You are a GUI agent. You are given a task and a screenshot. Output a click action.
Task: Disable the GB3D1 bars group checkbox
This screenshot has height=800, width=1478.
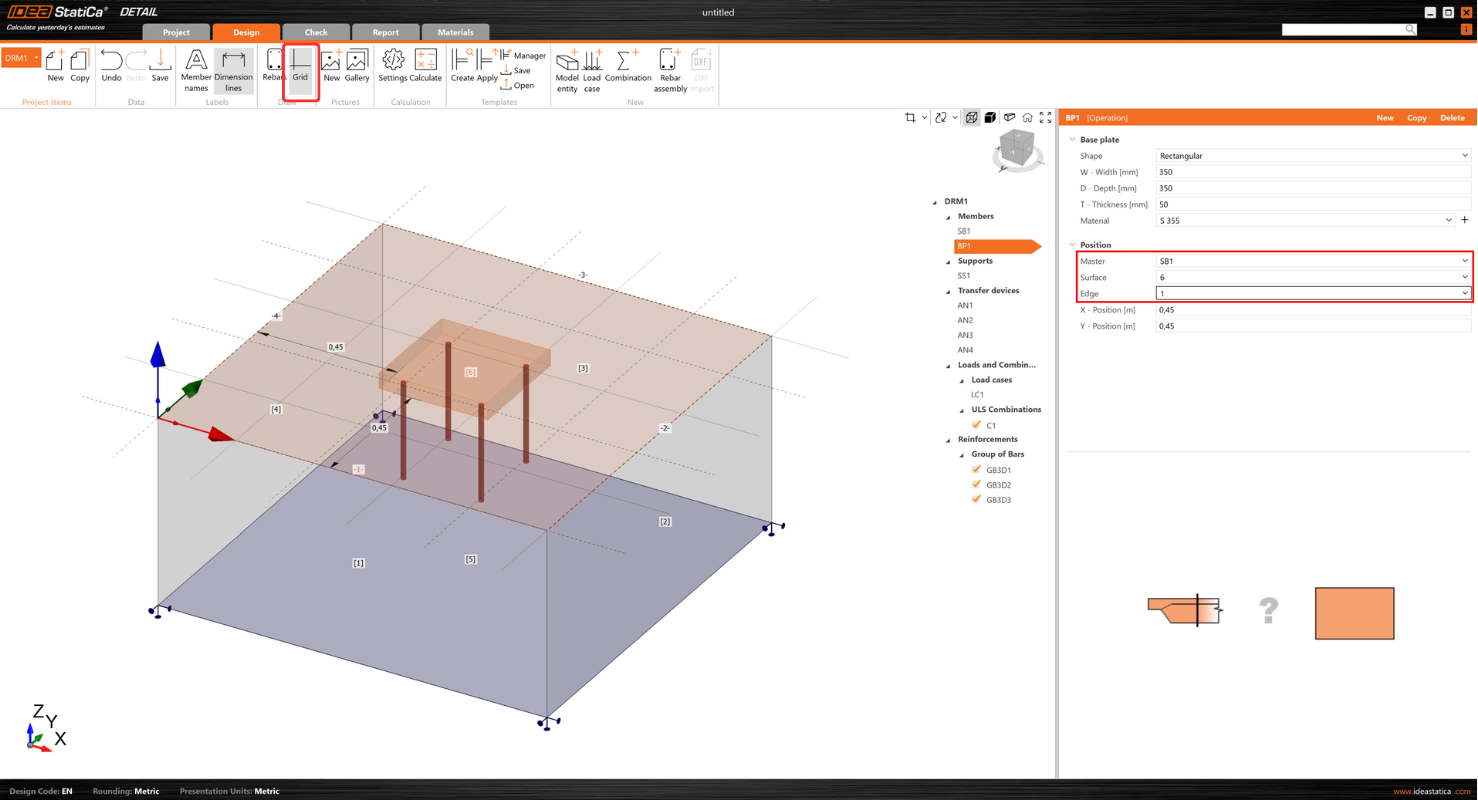977,469
